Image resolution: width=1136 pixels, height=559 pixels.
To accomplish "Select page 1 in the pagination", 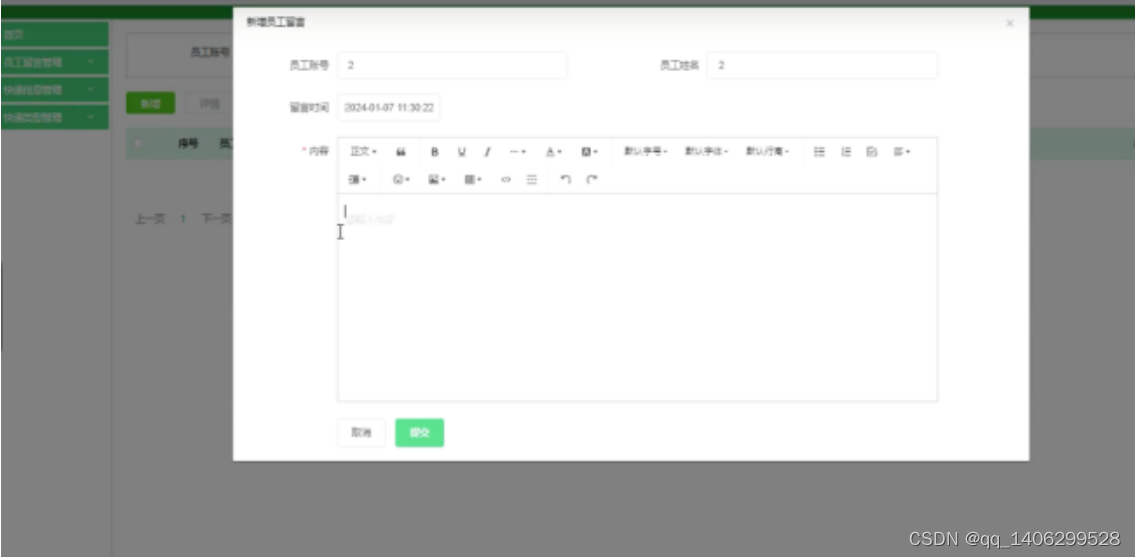I will coord(183,219).
